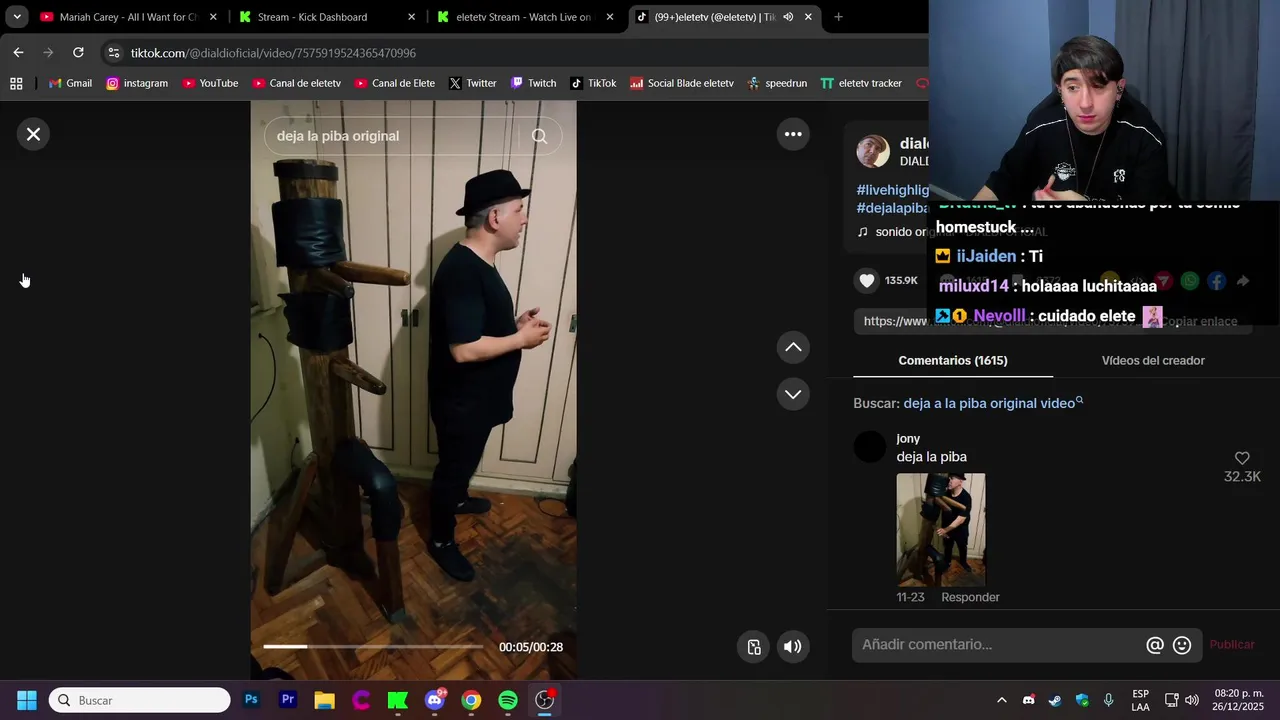This screenshot has height=720, width=1280.
Task: Reload the page with refresh icon
Action: (x=78, y=52)
